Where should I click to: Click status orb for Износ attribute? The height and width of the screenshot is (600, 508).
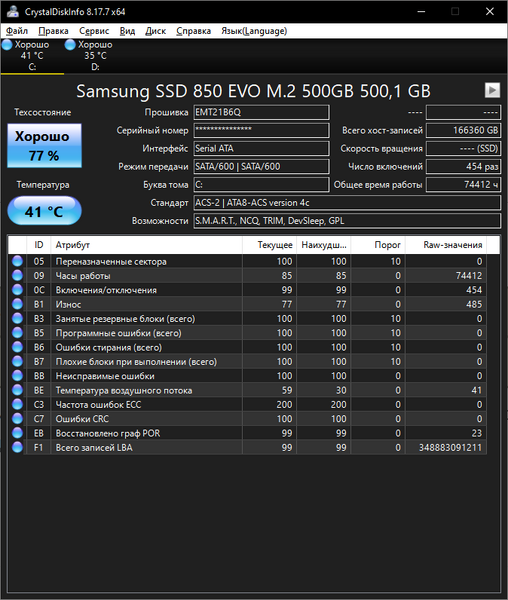[x=17, y=304]
